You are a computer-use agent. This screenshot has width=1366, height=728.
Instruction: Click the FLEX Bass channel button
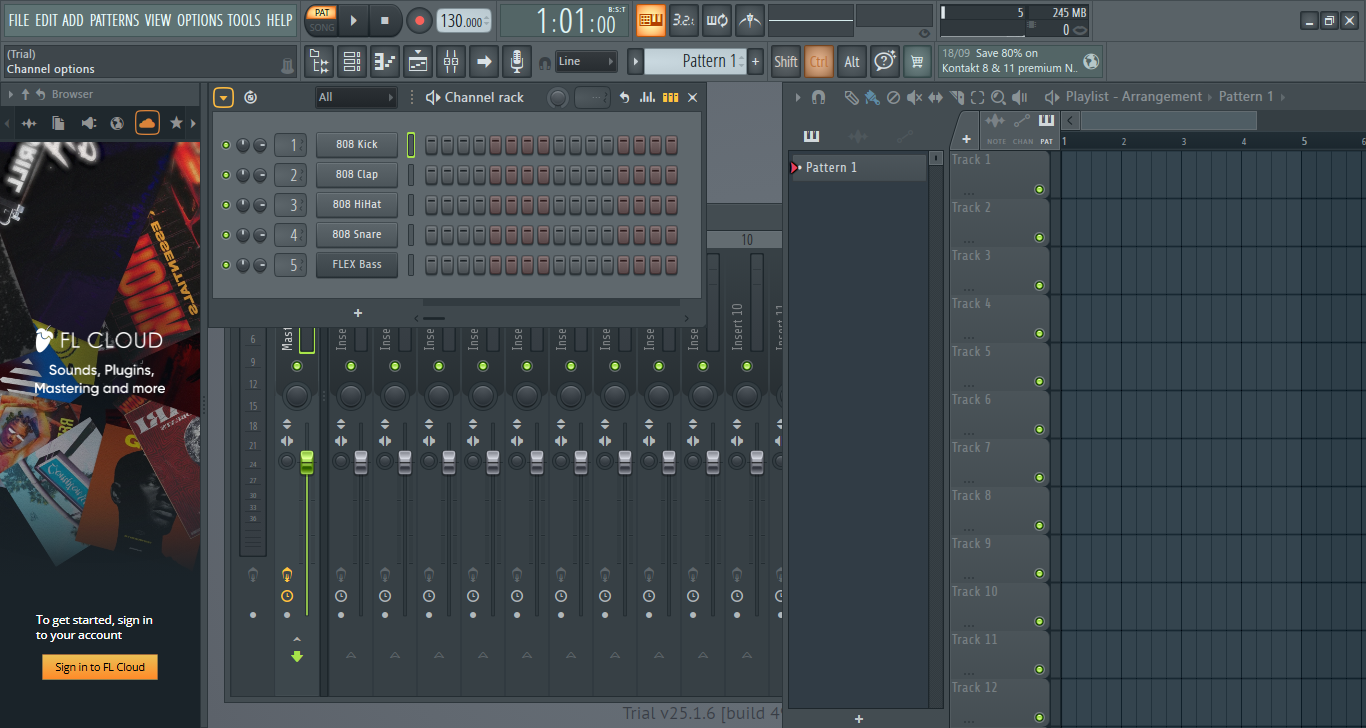[357, 265]
